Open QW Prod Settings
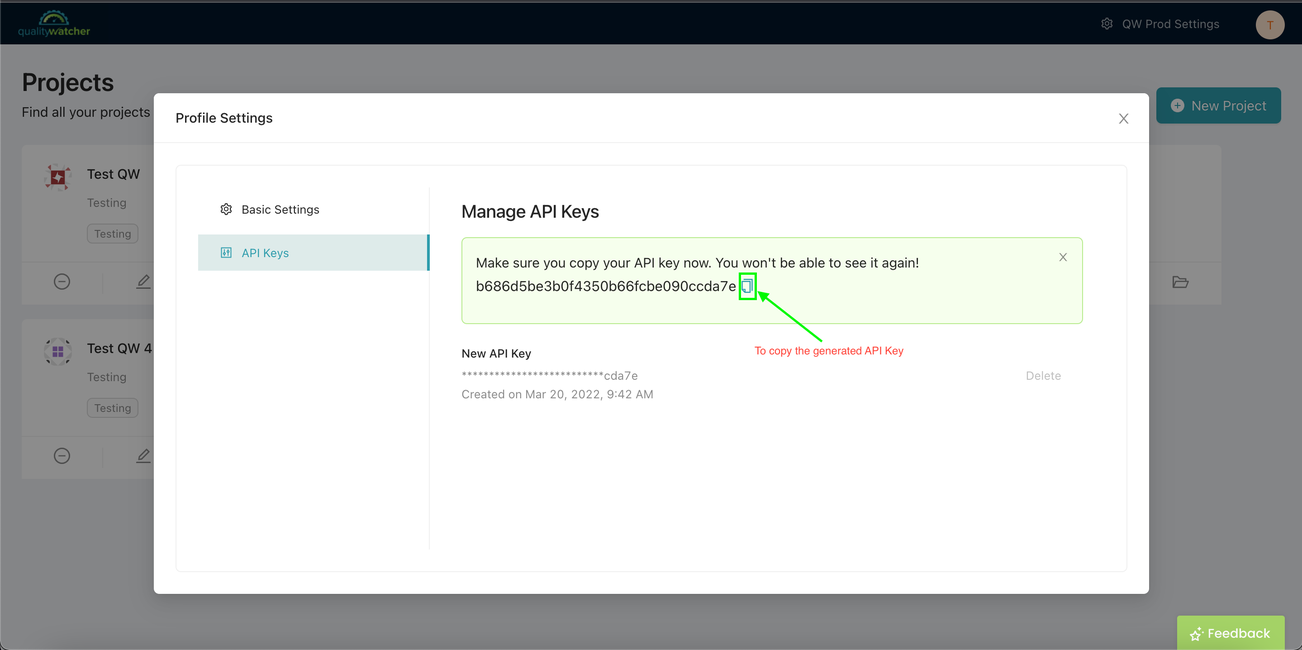1302x650 pixels. coord(1160,24)
